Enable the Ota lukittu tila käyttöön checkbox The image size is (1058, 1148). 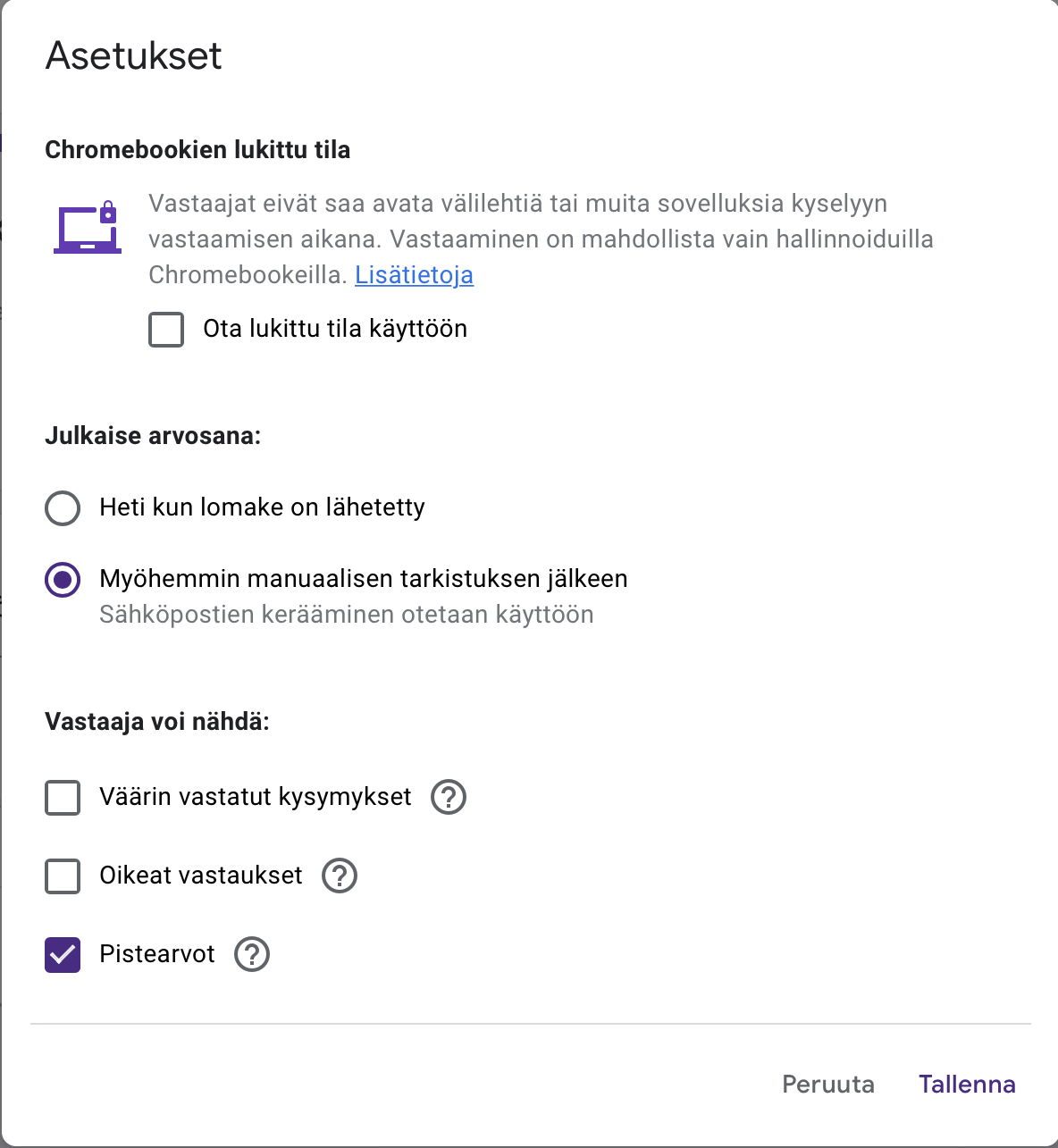coord(166,329)
